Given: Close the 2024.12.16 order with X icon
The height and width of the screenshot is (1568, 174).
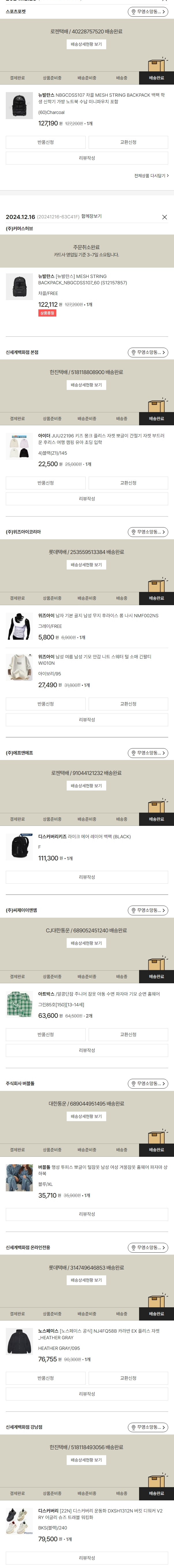Looking at the screenshot, I should click(x=164, y=217).
